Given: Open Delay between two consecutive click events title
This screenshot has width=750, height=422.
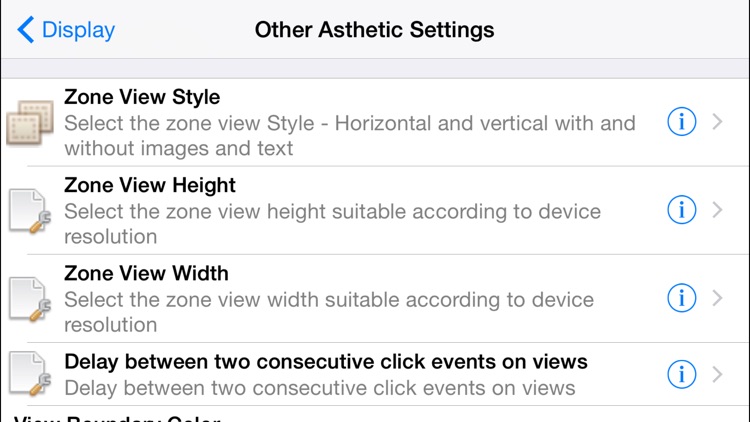Looking at the screenshot, I should coord(326,362).
